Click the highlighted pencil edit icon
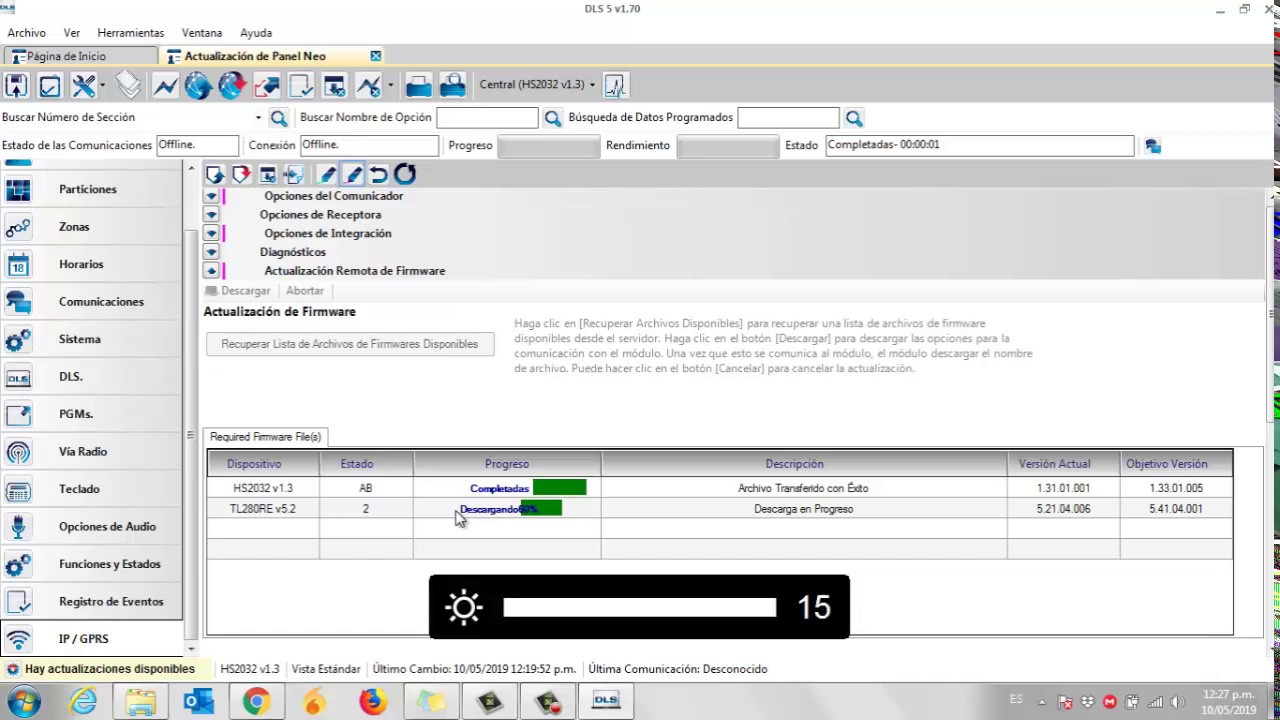This screenshot has height=720, width=1280. [x=352, y=174]
